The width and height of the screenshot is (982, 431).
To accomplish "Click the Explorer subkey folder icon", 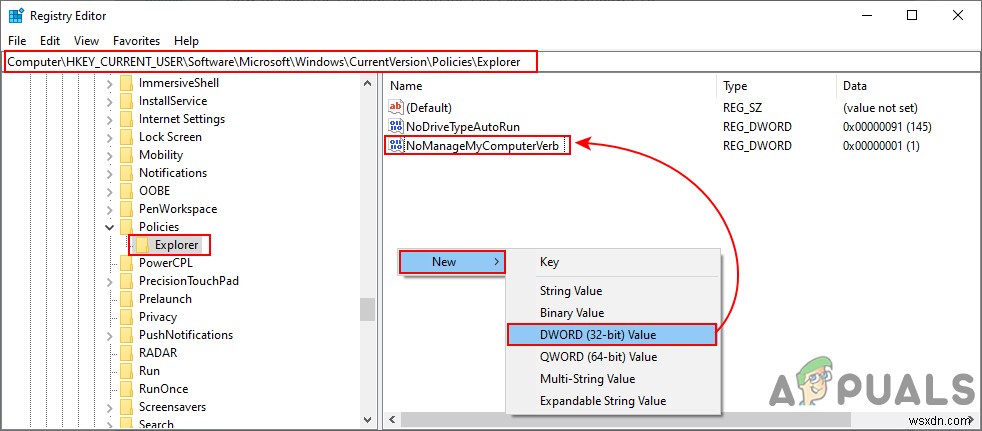I will pyautogui.click(x=143, y=245).
